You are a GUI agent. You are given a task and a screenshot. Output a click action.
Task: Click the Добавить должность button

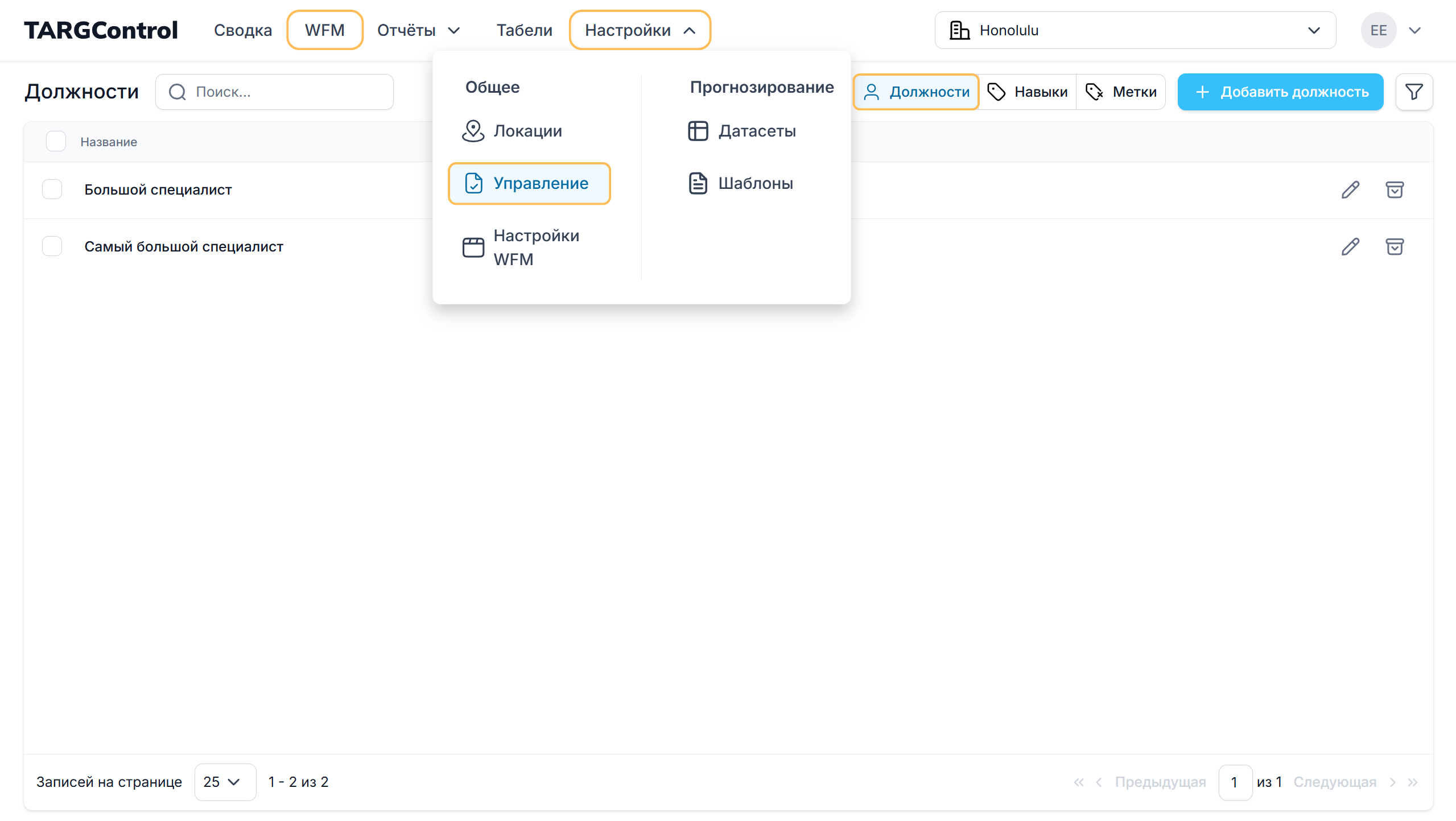coord(1280,92)
